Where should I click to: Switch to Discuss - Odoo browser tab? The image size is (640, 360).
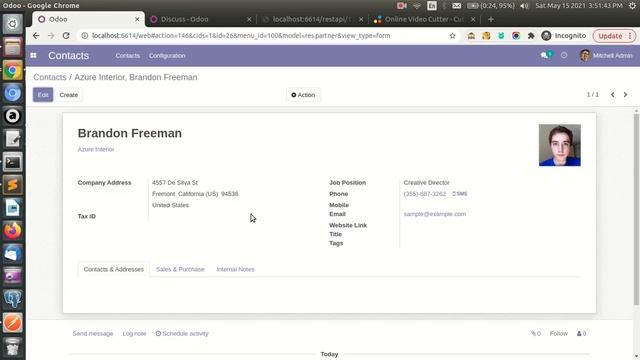(x=200, y=19)
